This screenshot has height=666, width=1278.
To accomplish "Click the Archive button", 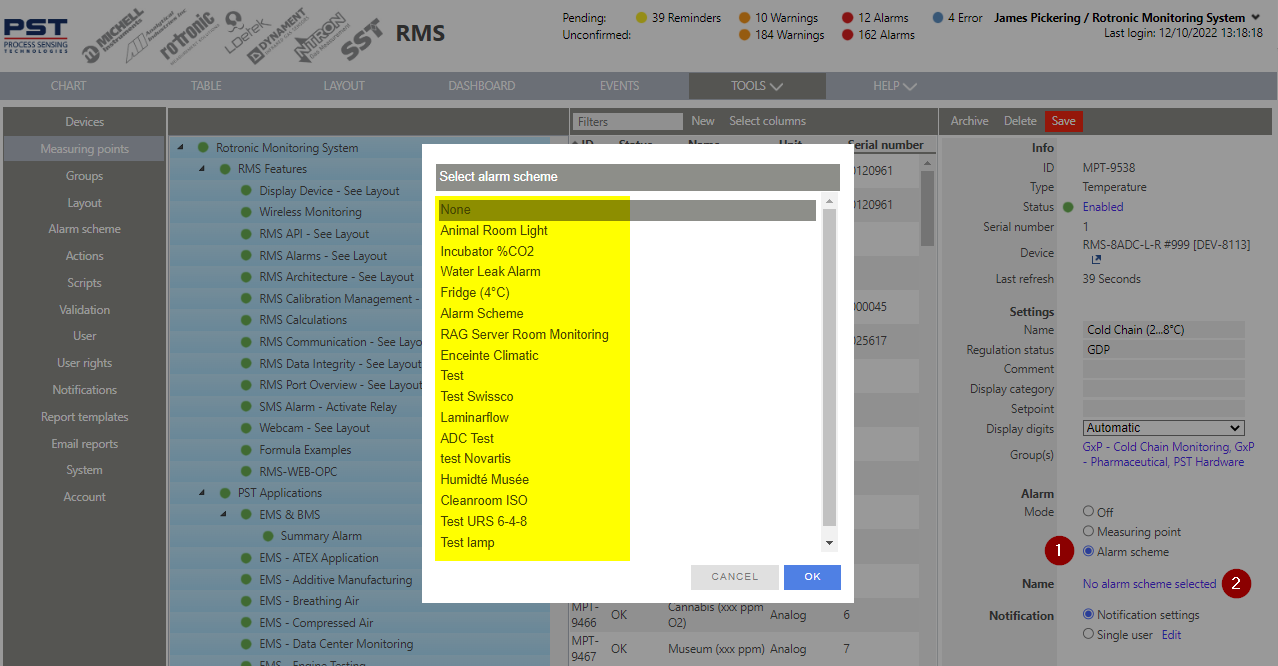I will coord(969,121).
